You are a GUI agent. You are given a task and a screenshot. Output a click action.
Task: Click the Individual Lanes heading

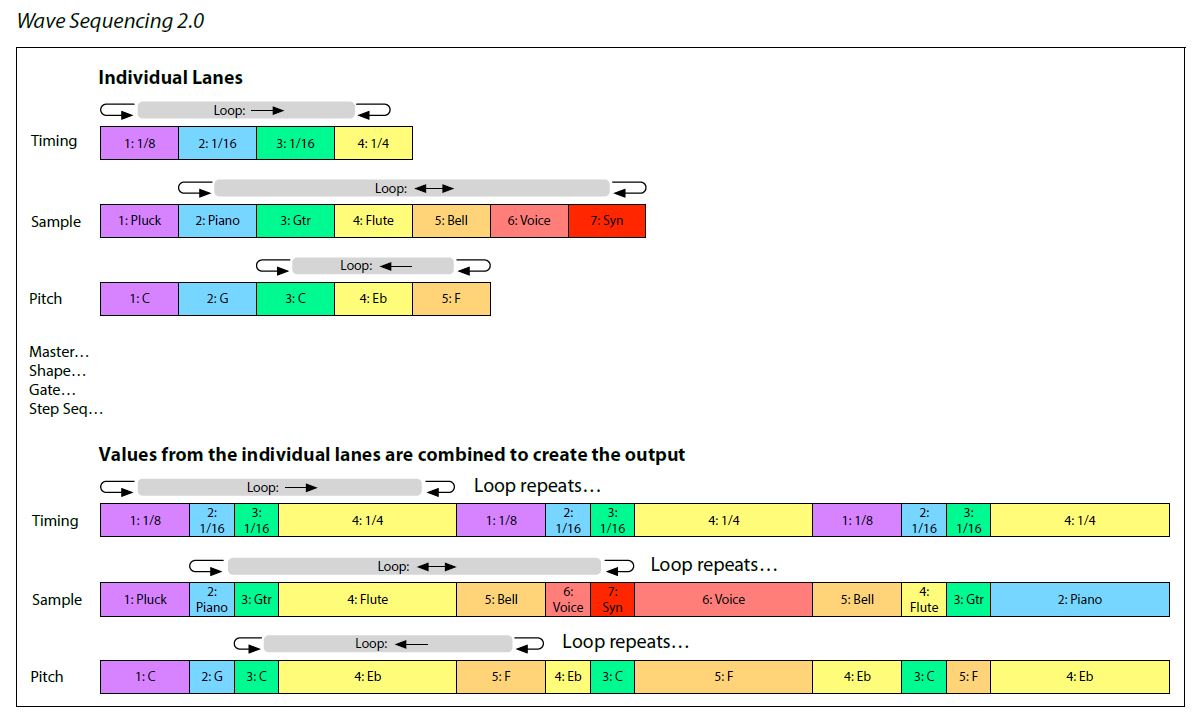click(x=170, y=77)
